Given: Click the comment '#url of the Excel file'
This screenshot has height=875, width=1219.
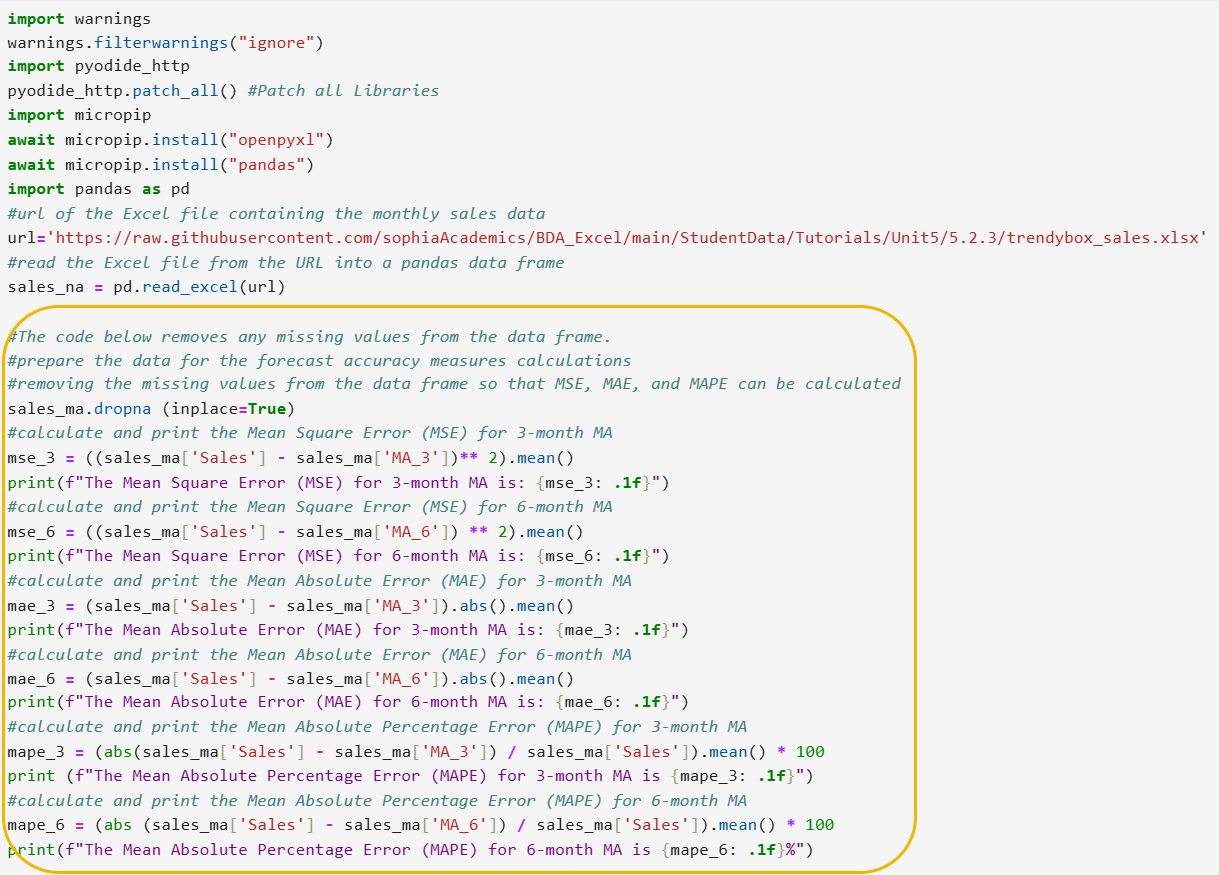Looking at the screenshot, I should coord(276,213).
